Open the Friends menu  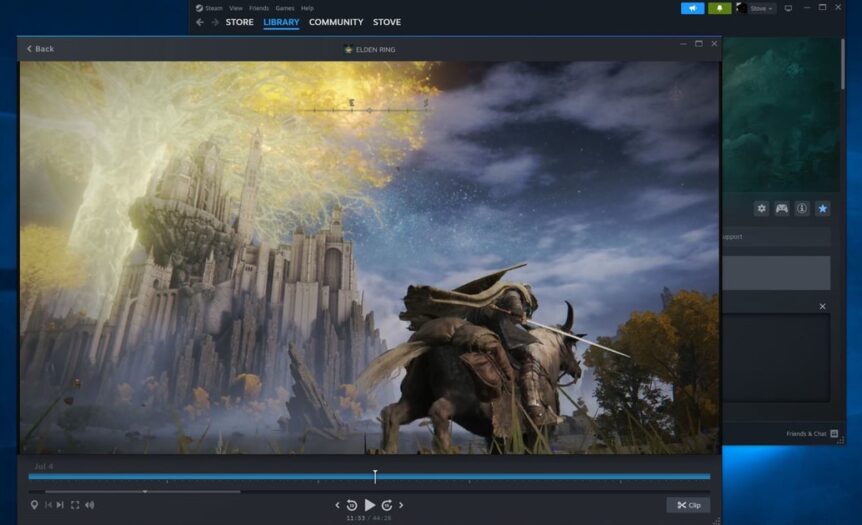(259, 8)
